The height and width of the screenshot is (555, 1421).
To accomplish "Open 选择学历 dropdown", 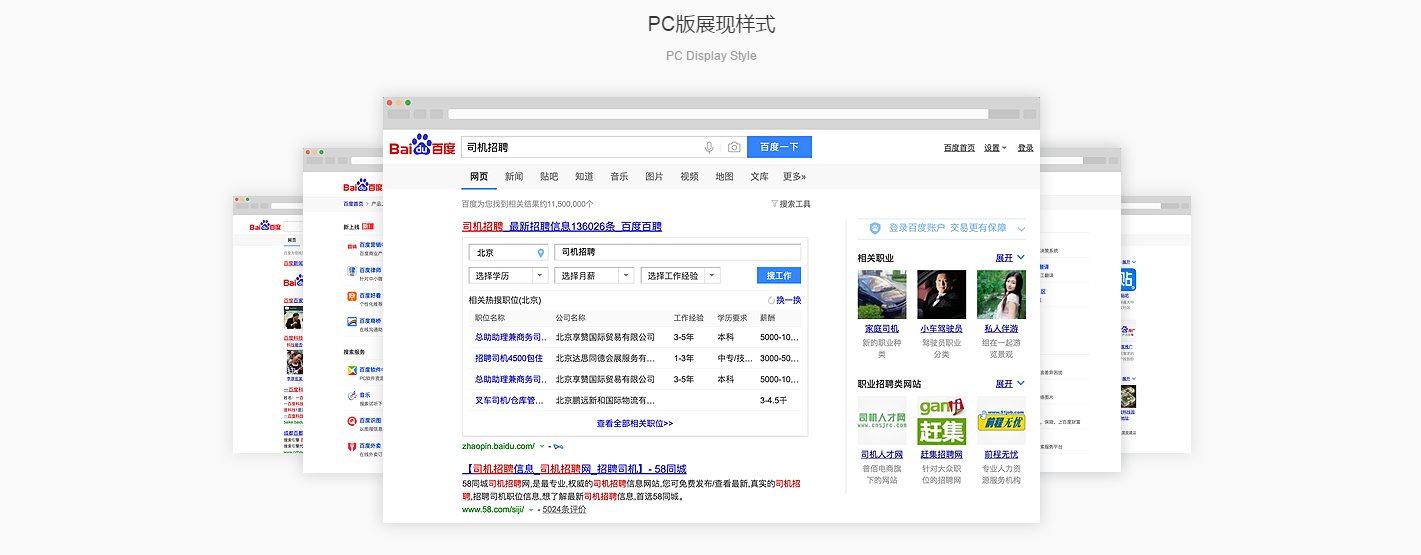I will pos(508,276).
